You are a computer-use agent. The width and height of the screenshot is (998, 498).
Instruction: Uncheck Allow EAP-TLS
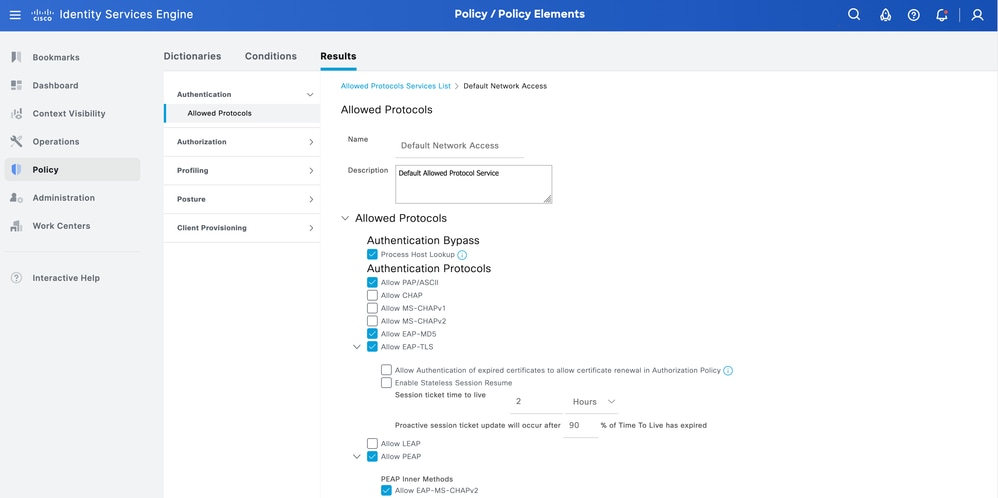click(x=372, y=346)
